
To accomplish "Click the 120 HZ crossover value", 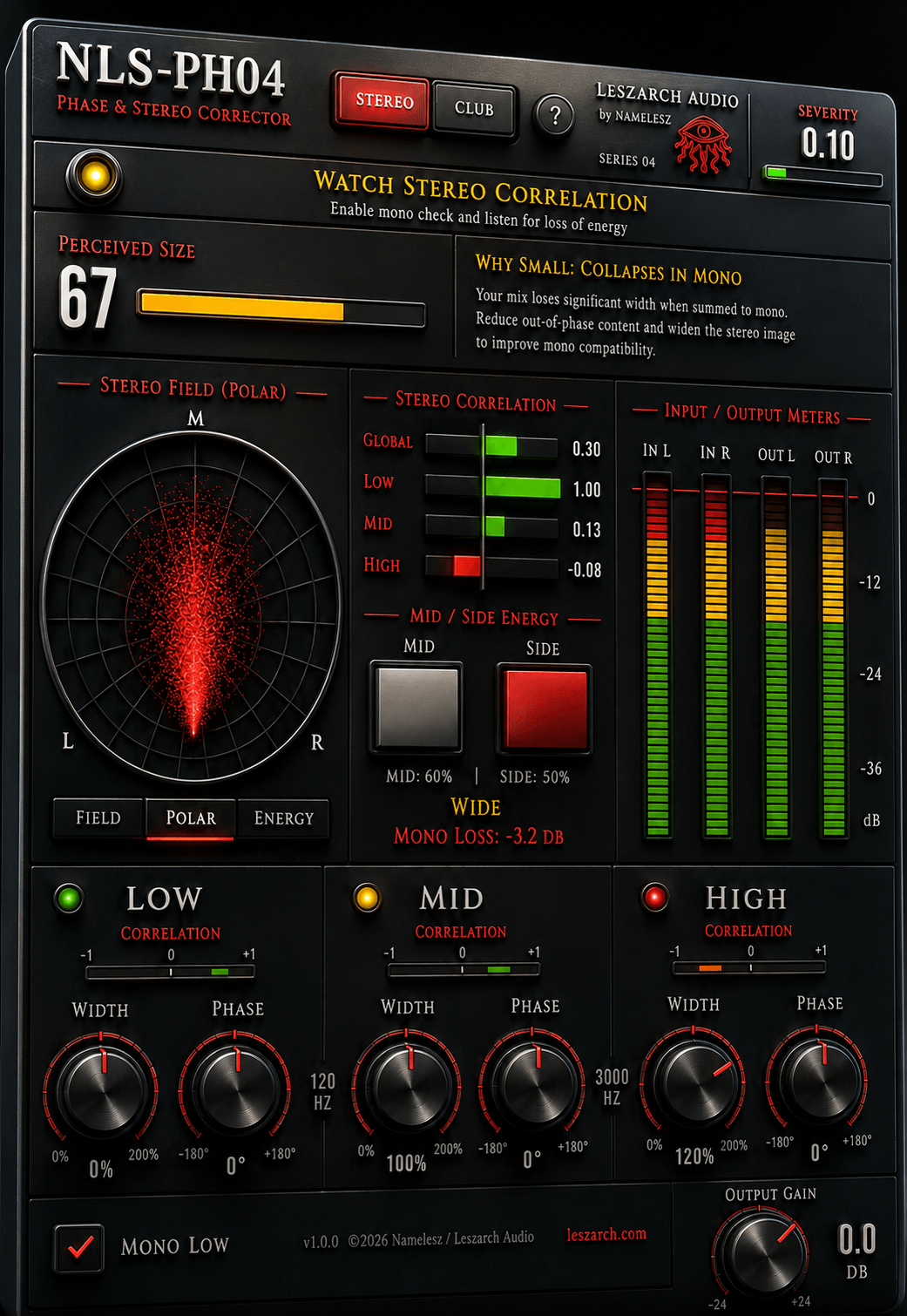I will [x=322, y=1091].
